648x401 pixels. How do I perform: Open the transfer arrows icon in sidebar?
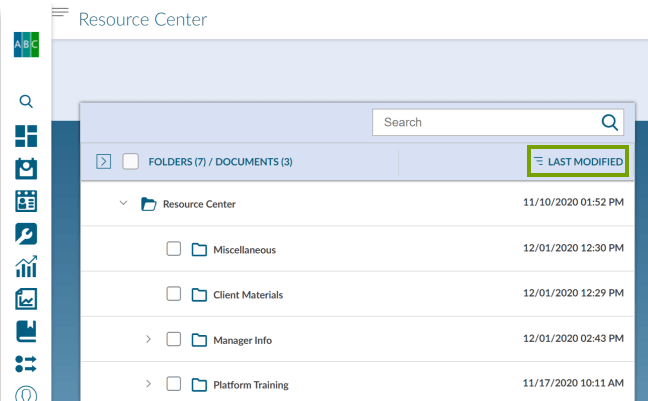(x=26, y=364)
